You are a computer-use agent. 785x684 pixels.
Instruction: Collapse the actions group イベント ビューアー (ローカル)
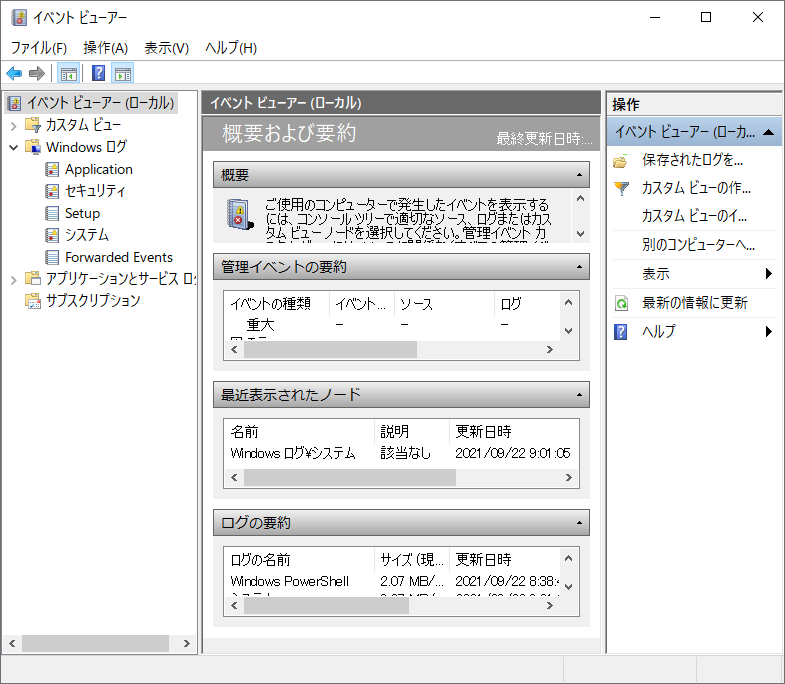tap(768, 132)
